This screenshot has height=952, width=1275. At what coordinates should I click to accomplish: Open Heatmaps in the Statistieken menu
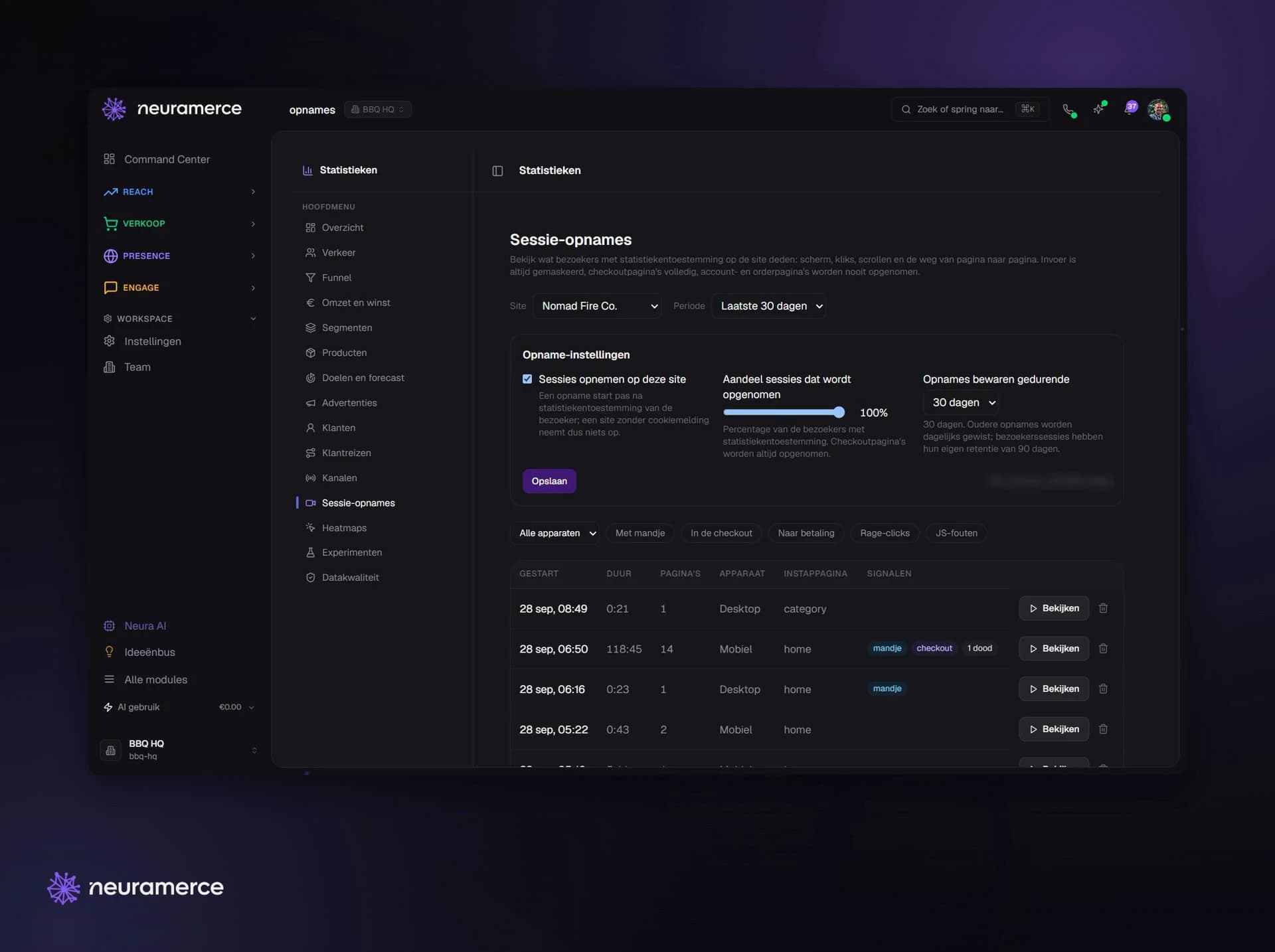(x=344, y=528)
